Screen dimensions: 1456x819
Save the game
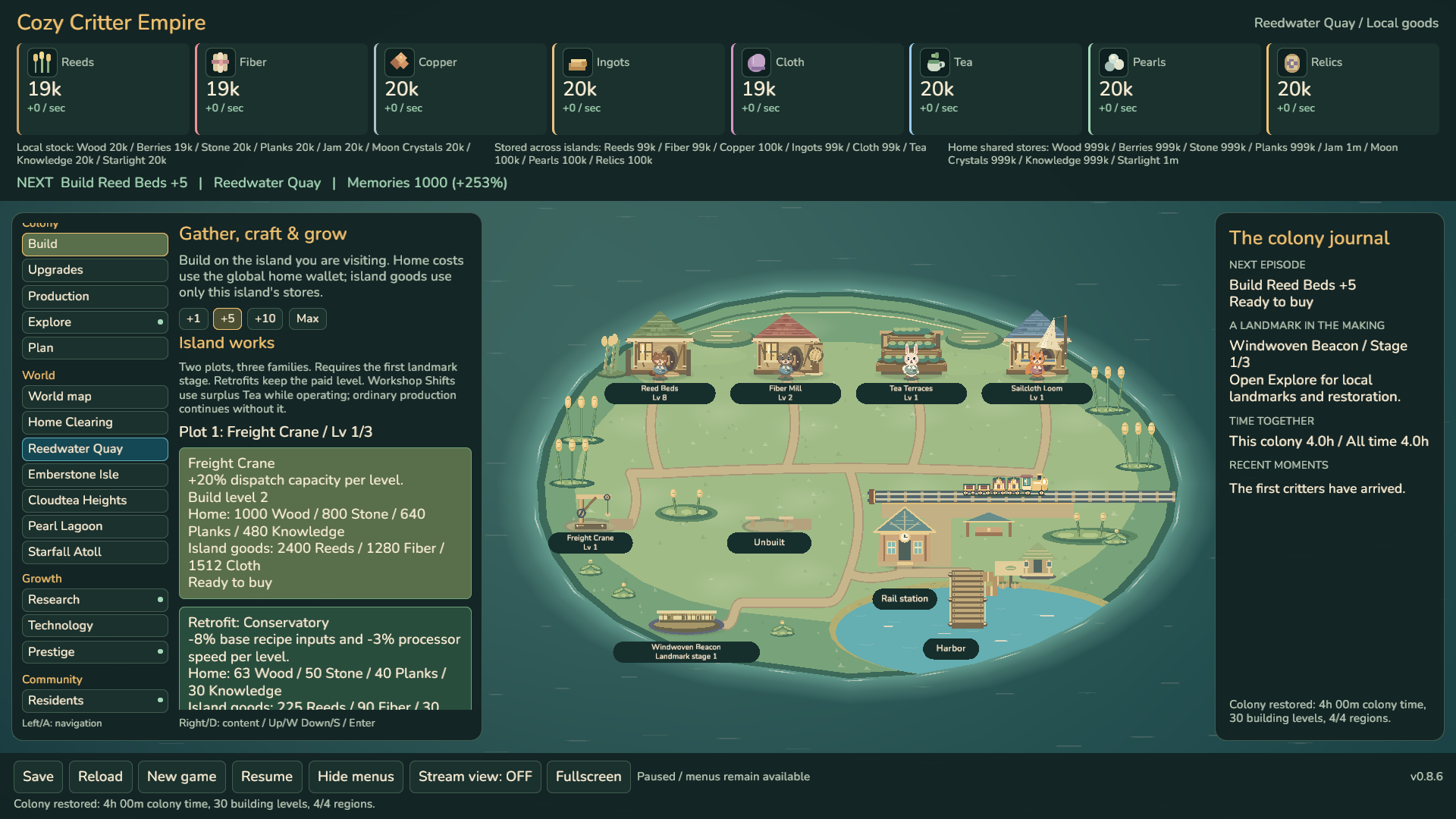(38, 777)
